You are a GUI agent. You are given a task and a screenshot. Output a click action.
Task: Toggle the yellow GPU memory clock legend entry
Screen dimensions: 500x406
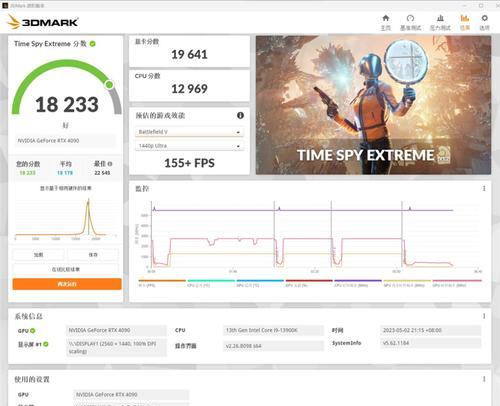407,283
